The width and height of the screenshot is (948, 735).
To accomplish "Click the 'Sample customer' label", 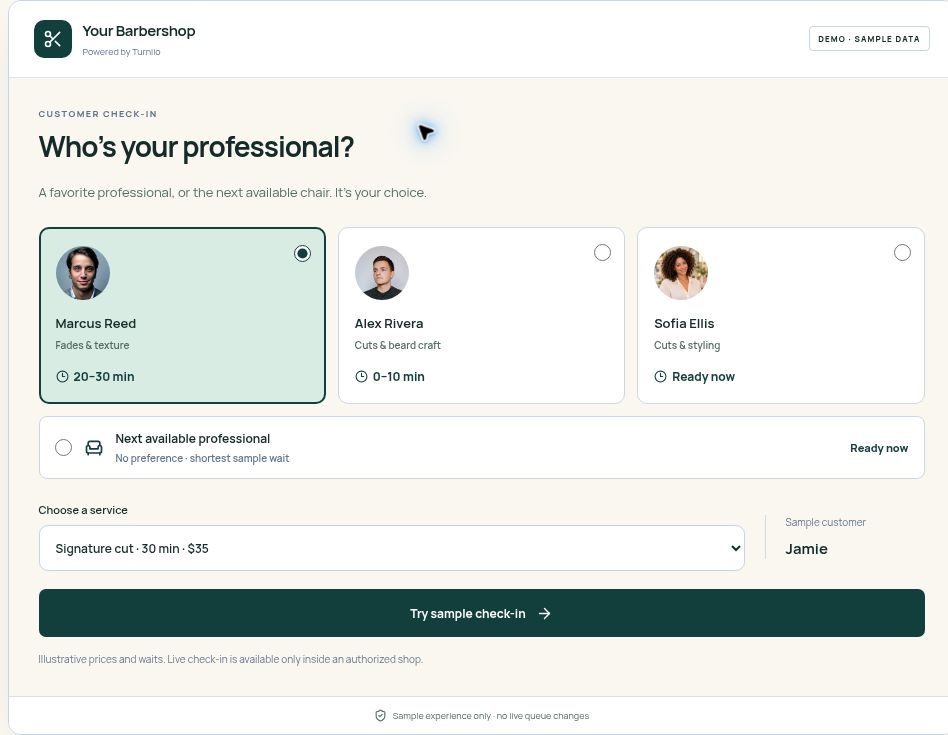I will 825,522.
